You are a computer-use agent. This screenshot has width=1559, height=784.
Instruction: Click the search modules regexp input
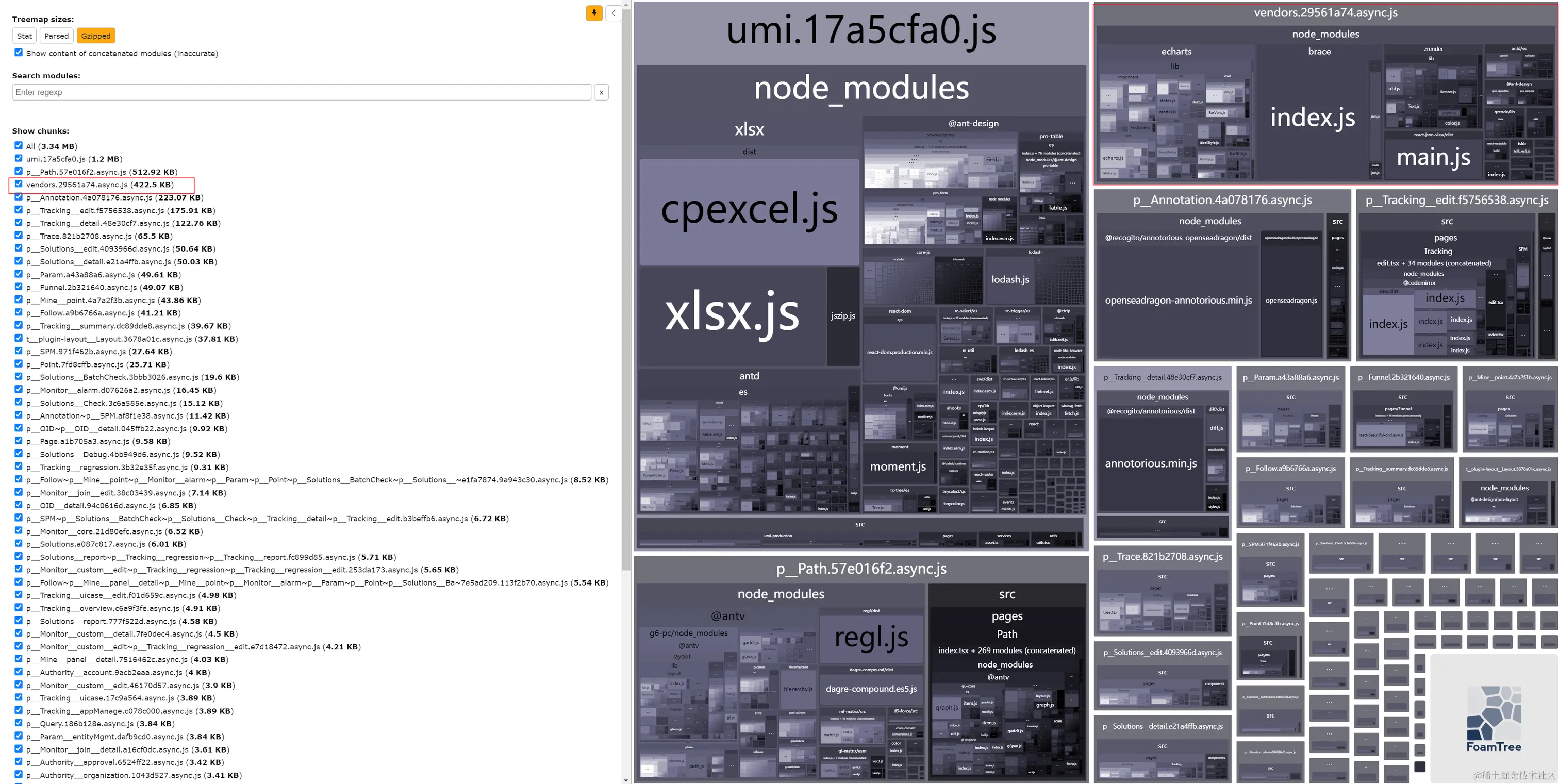coord(302,93)
